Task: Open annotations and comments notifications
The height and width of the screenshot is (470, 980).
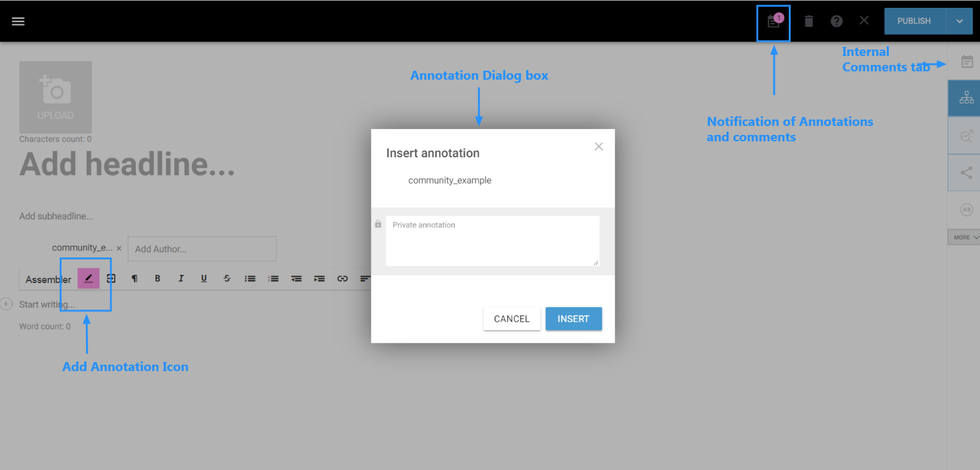Action: 773,21
